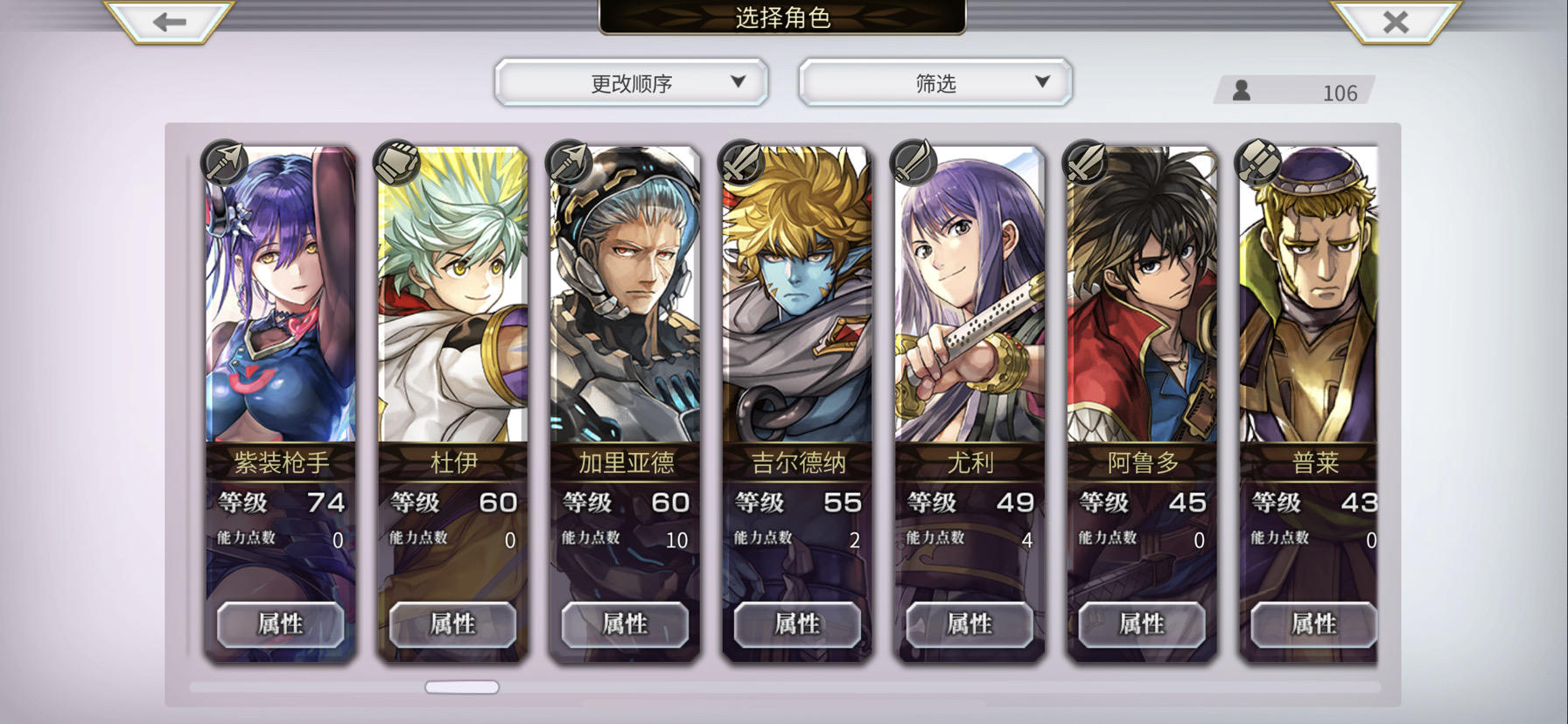Open the 筛选 filter dropdown
Viewport: 1568px width, 724px height.
point(935,83)
